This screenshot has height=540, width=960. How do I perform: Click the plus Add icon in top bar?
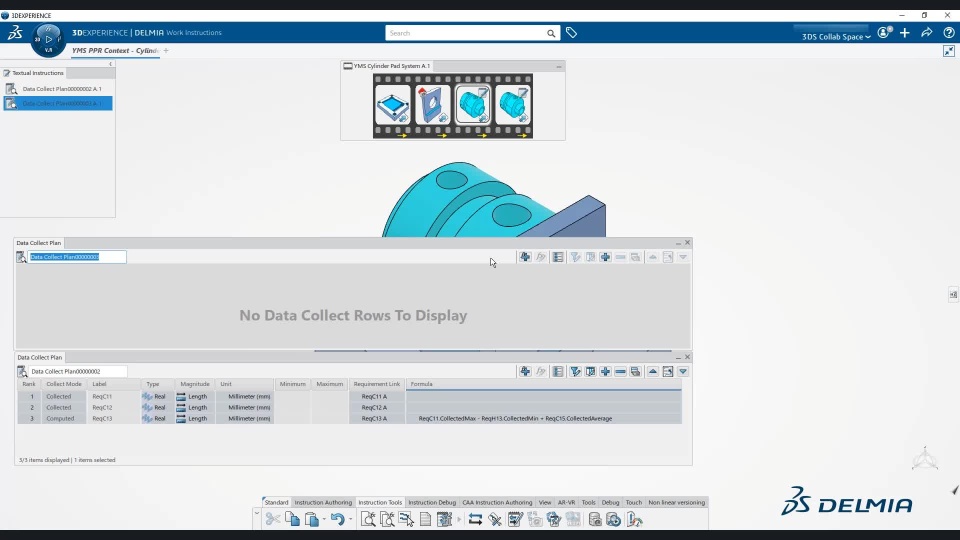tap(905, 32)
